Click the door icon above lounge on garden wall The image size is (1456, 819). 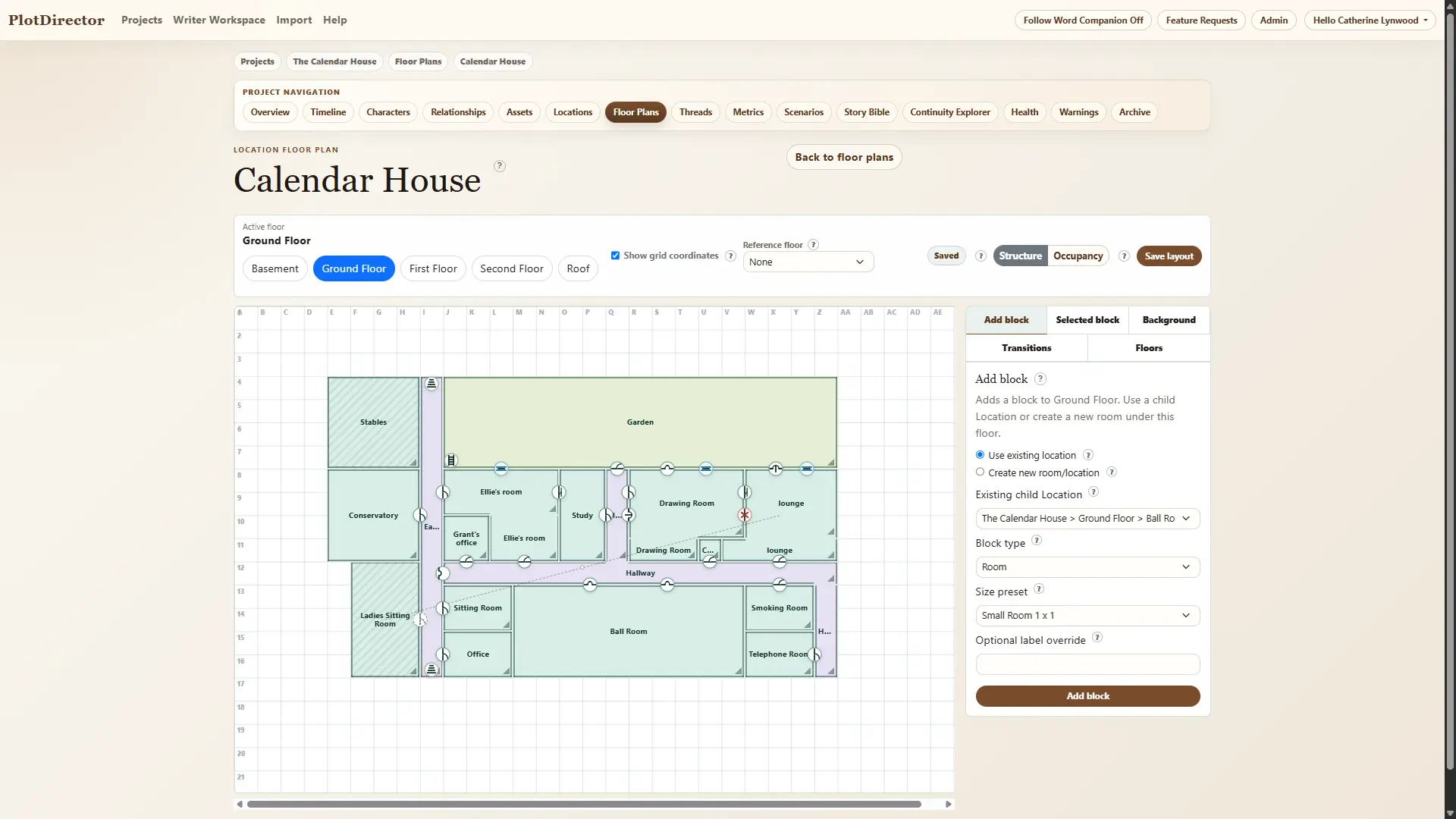click(x=776, y=469)
